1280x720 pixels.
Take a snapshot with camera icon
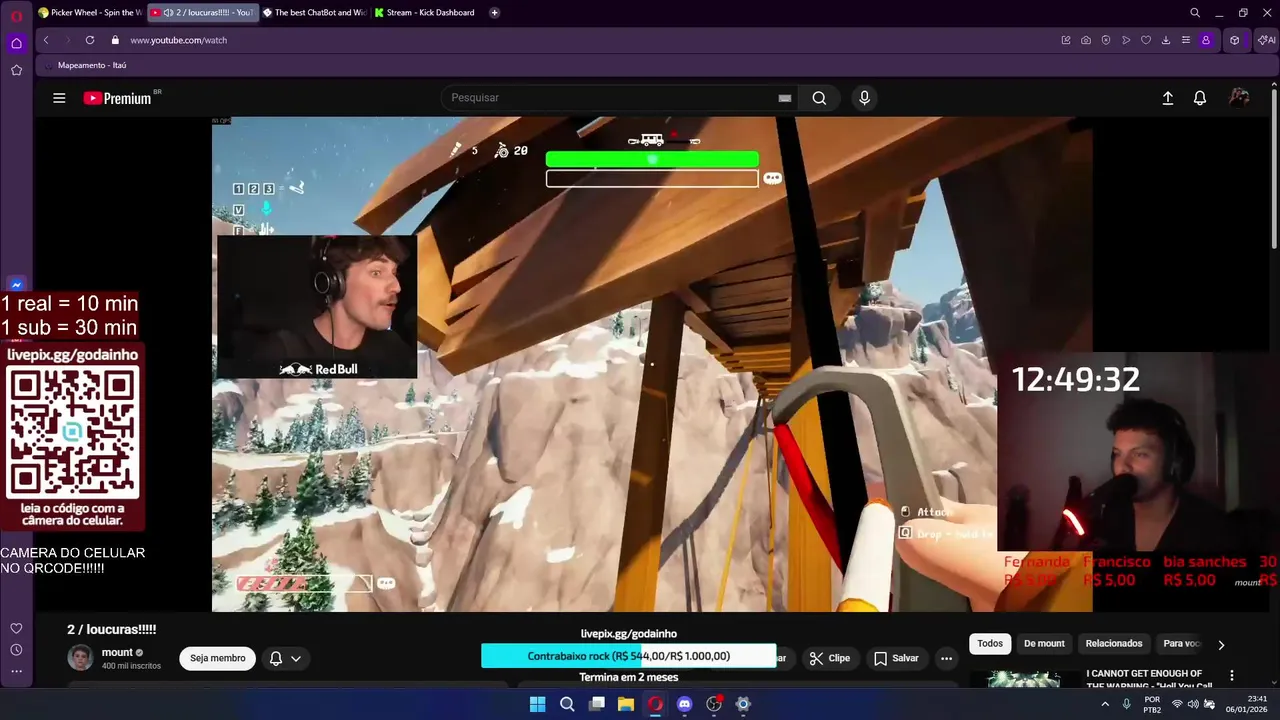pyautogui.click(x=1086, y=40)
